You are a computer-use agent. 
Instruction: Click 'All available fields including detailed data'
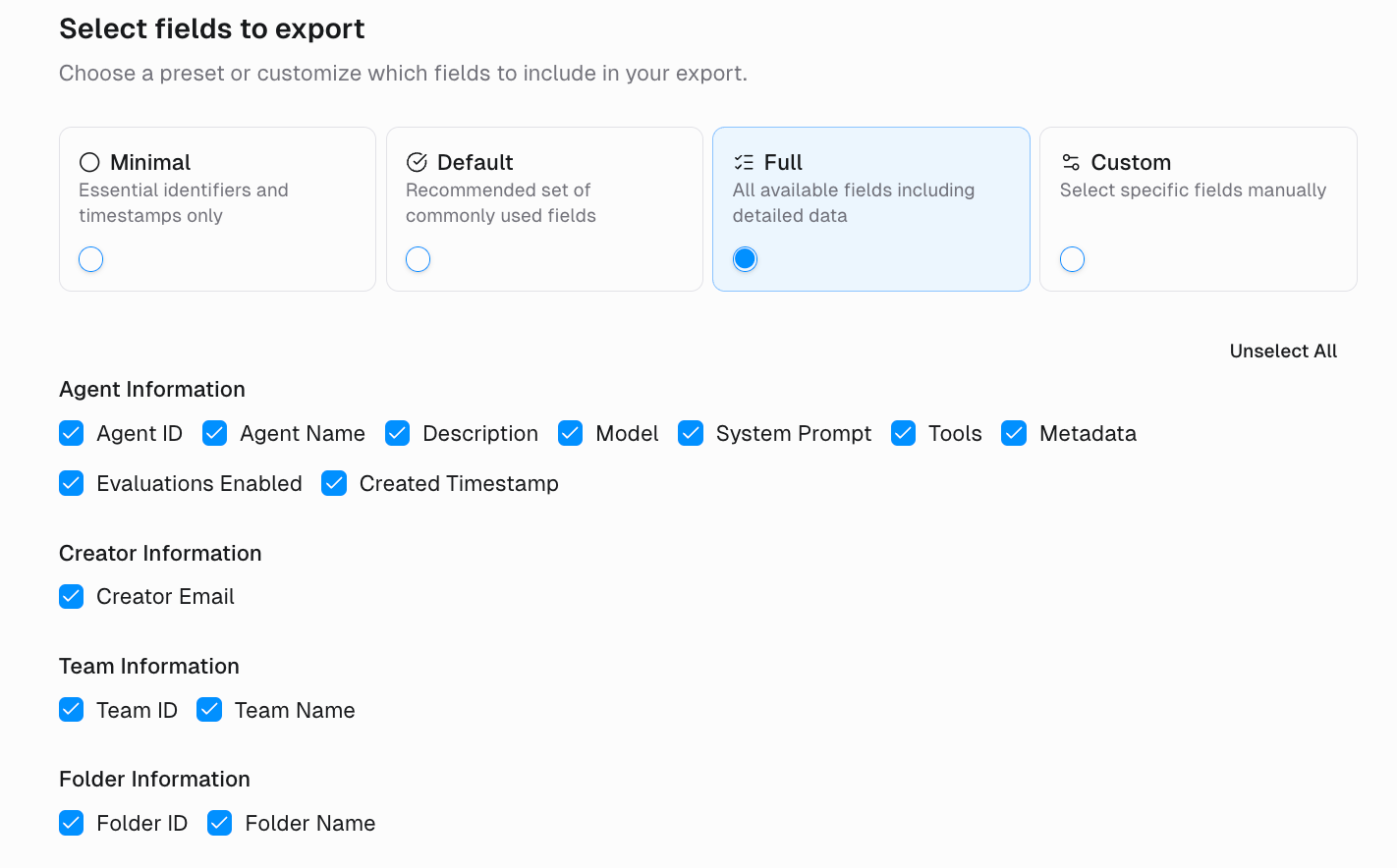854,202
